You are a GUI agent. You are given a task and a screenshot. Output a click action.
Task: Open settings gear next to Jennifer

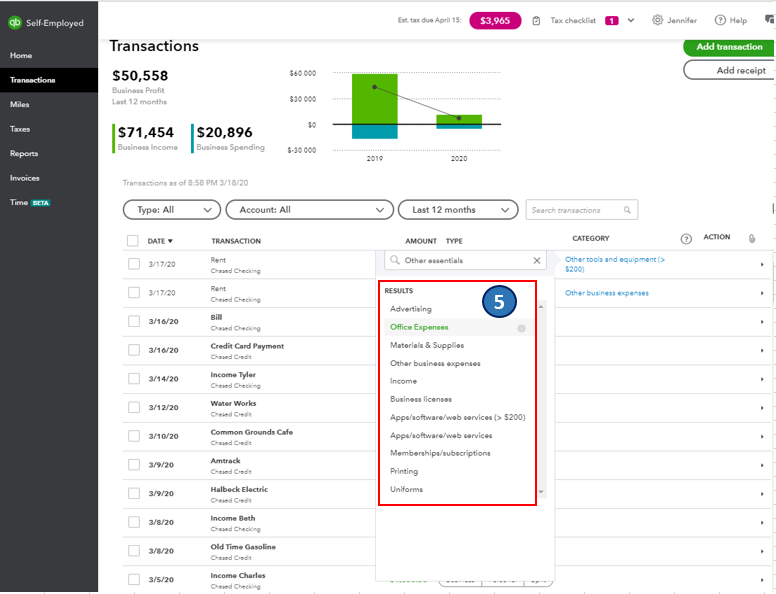click(658, 20)
